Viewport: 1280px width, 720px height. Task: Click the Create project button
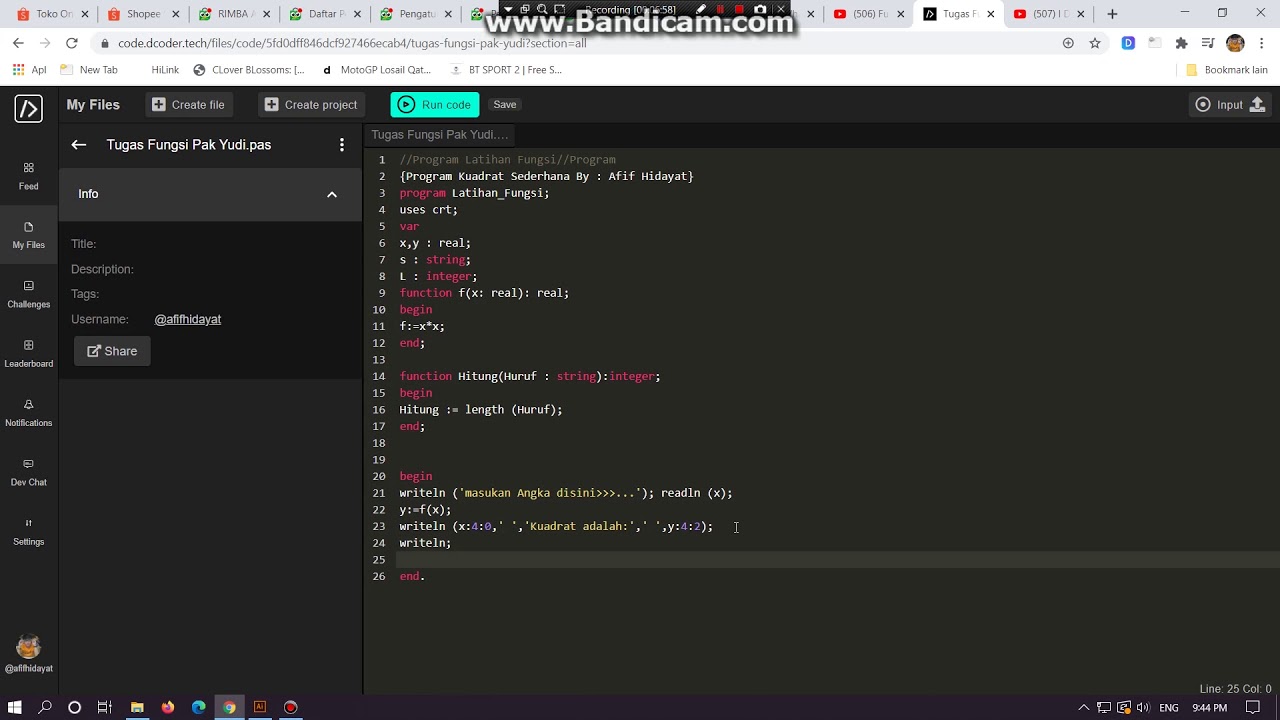(311, 104)
